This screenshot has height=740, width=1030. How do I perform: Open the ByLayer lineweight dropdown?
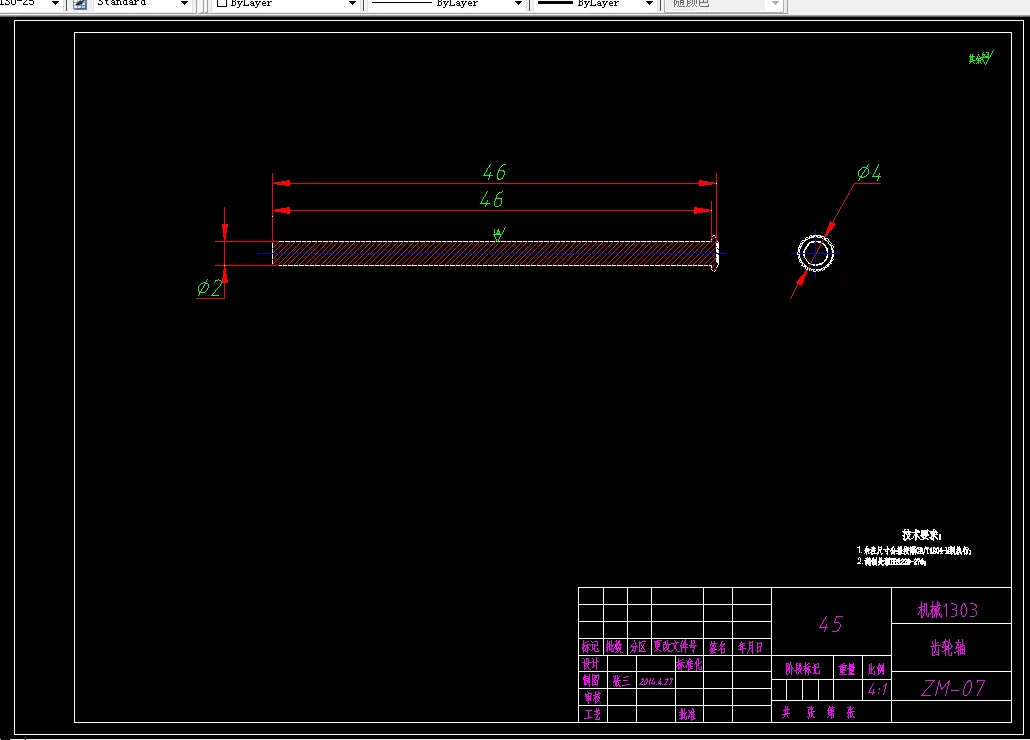[650, 4]
